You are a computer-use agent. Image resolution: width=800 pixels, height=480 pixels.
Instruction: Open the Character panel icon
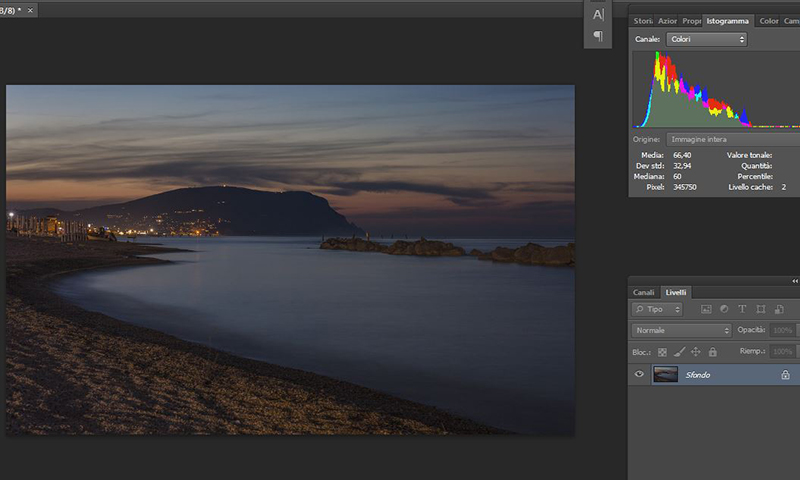pos(598,14)
